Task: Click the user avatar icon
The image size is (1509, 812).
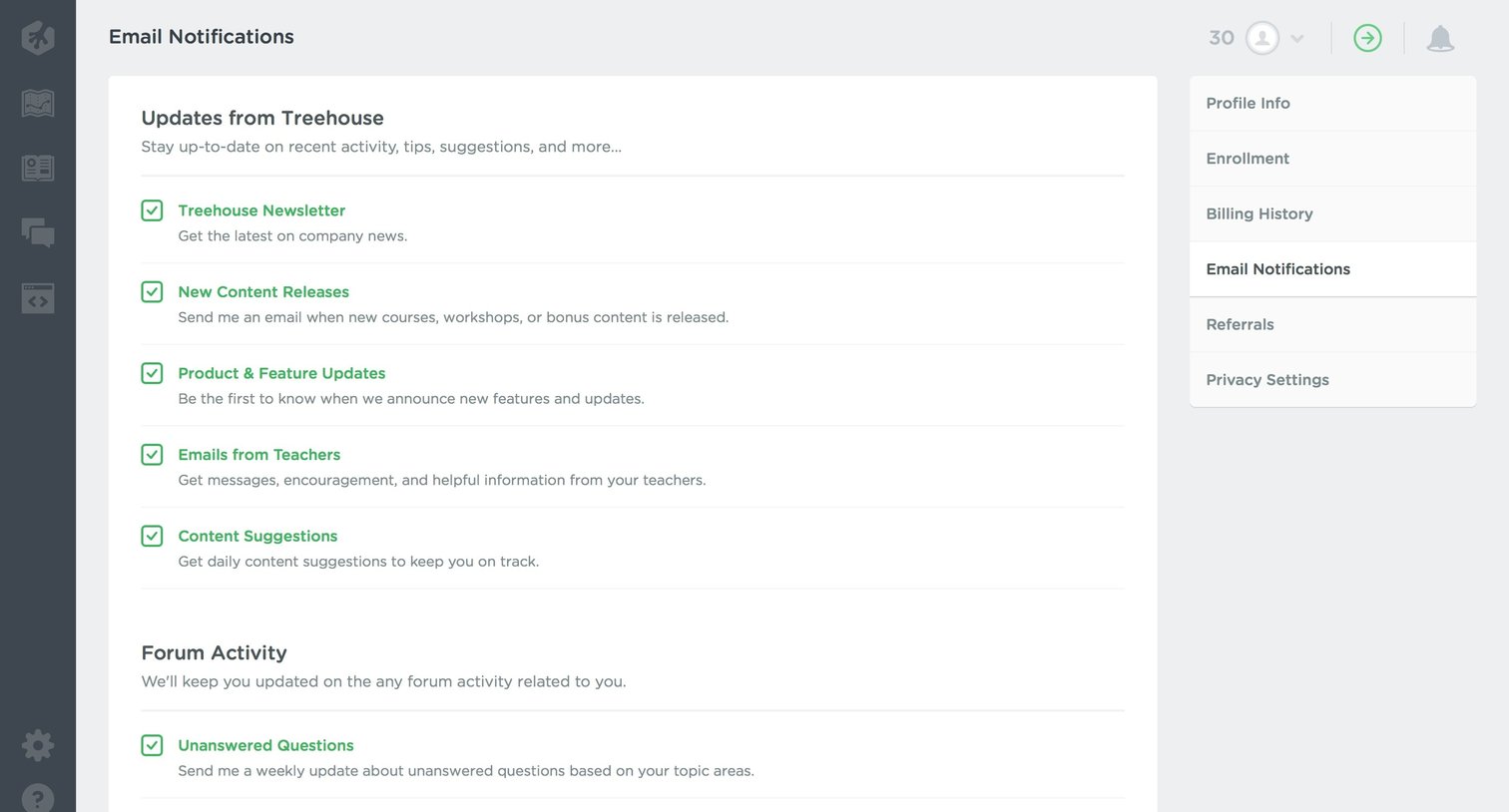Action: (x=1262, y=38)
